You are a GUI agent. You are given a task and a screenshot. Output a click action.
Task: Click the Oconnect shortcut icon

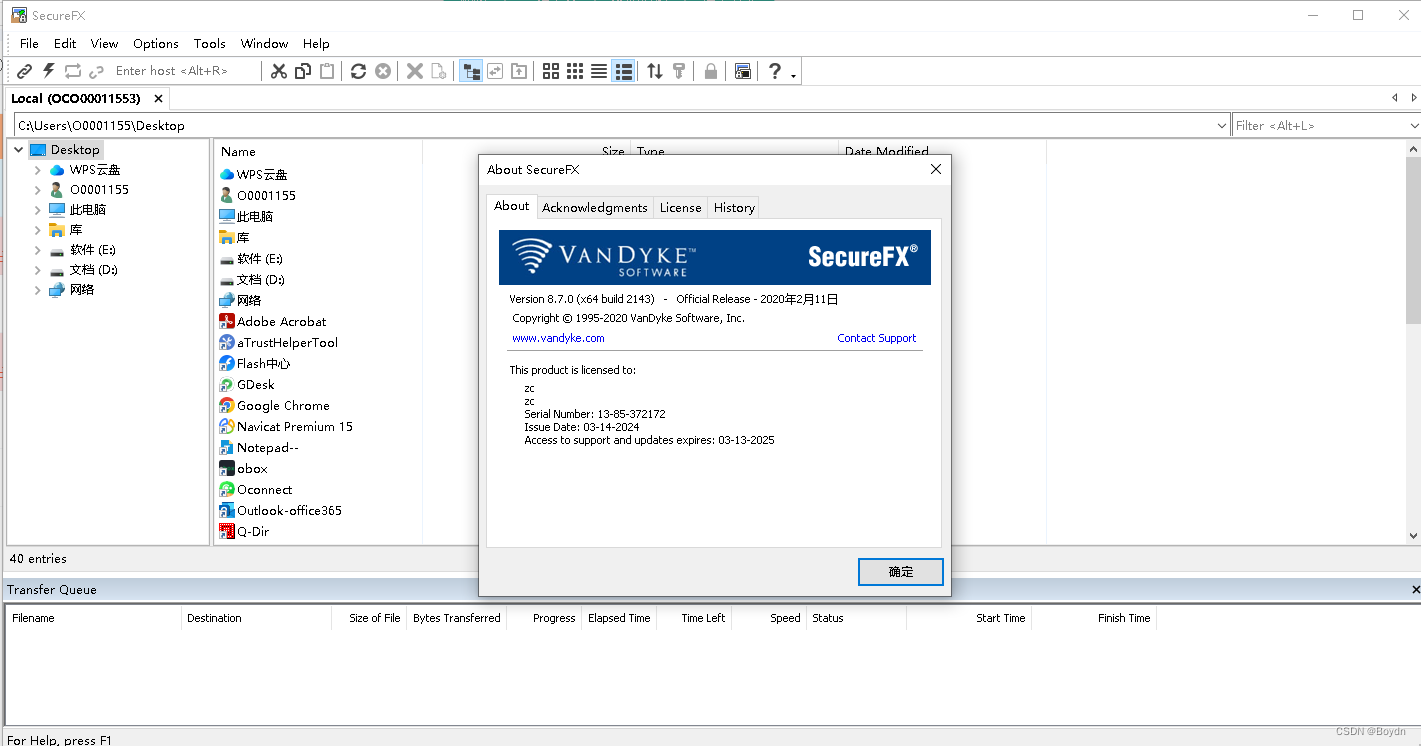point(227,489)
